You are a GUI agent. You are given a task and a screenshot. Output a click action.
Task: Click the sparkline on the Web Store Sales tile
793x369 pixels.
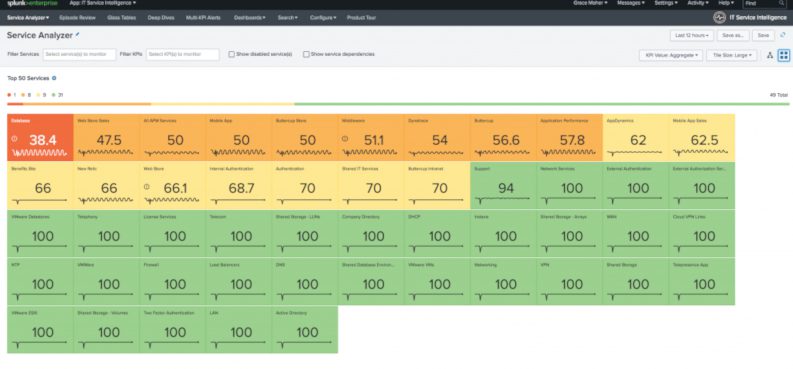pyautogui.click(x=105, y=152)
